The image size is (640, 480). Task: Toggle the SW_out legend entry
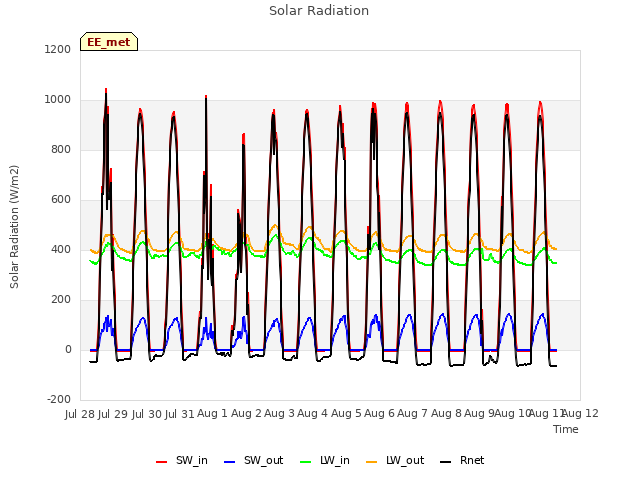253,460
